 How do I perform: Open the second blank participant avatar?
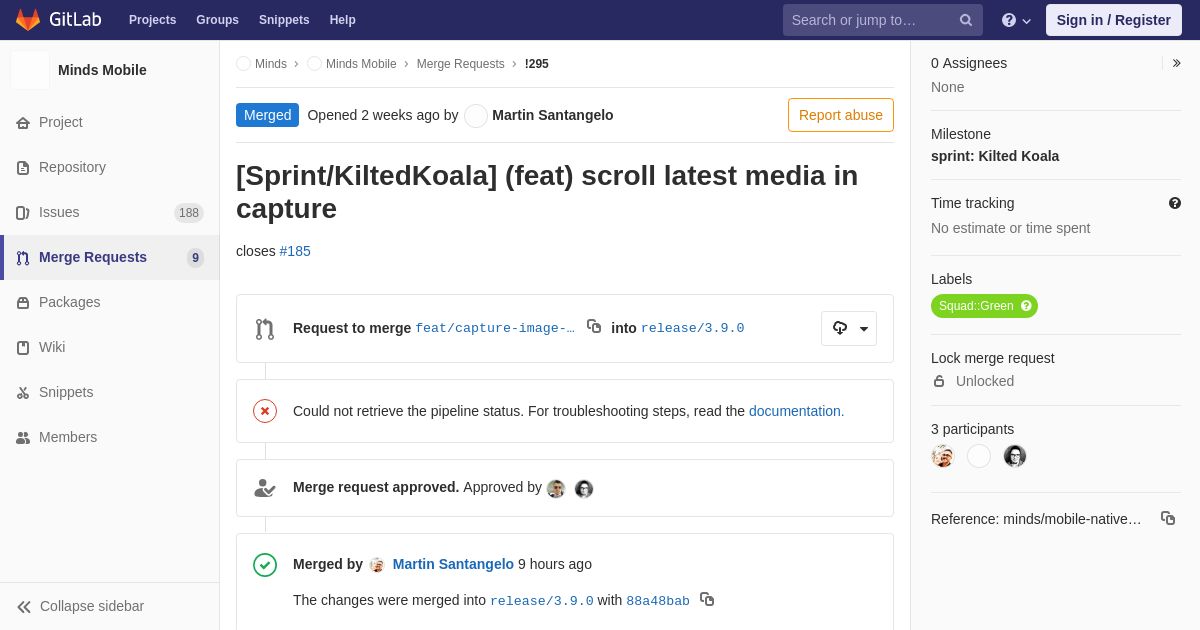coord(979,456)
